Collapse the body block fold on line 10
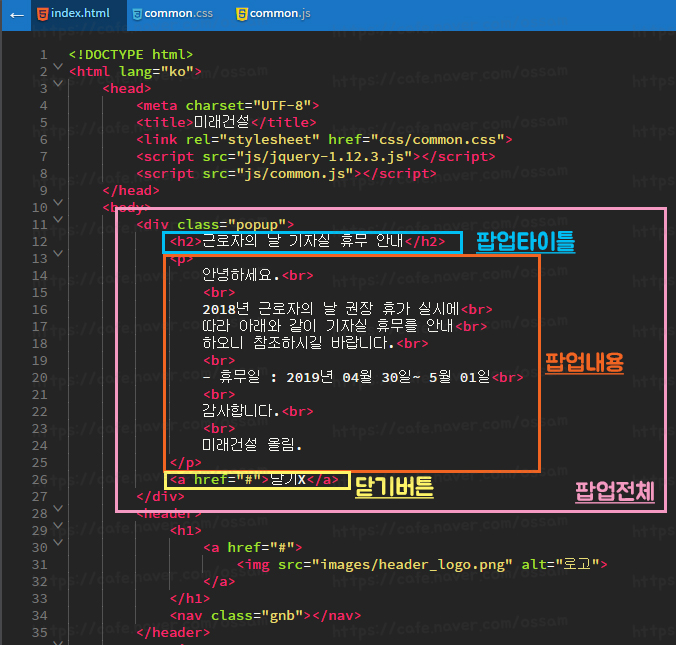The image size is (676, 645). 58,202
